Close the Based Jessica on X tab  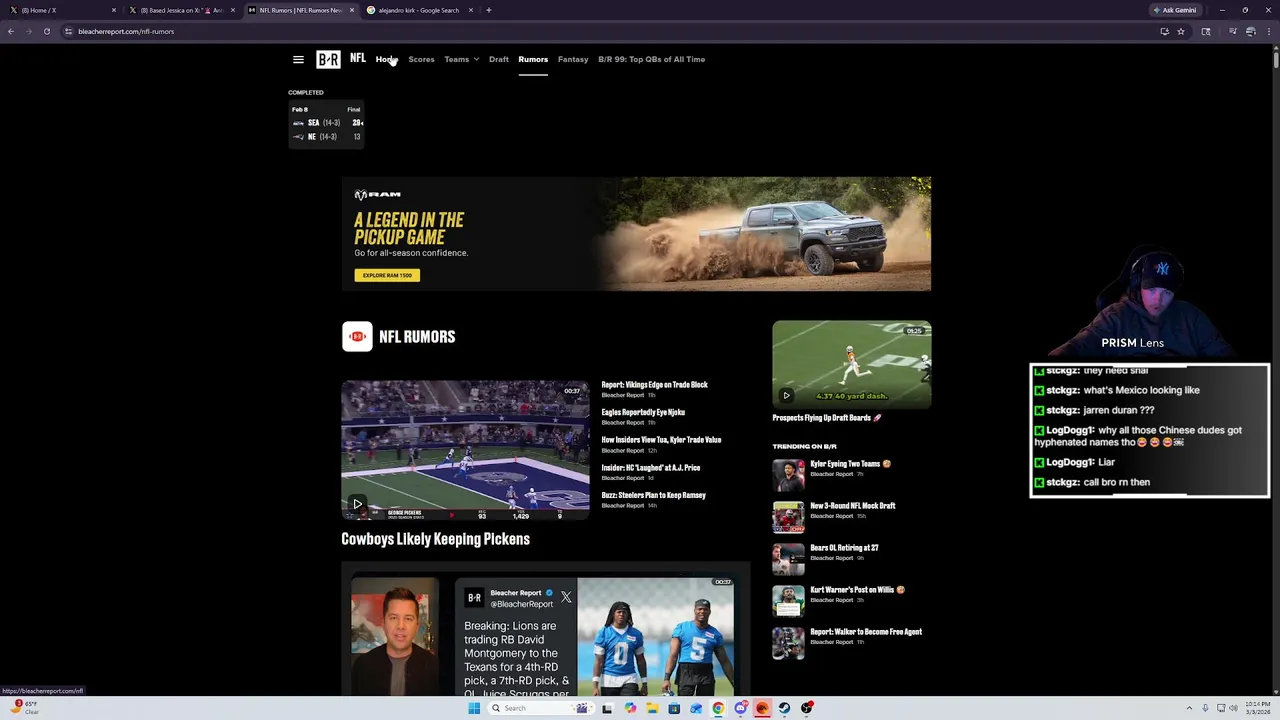[233, 10]
